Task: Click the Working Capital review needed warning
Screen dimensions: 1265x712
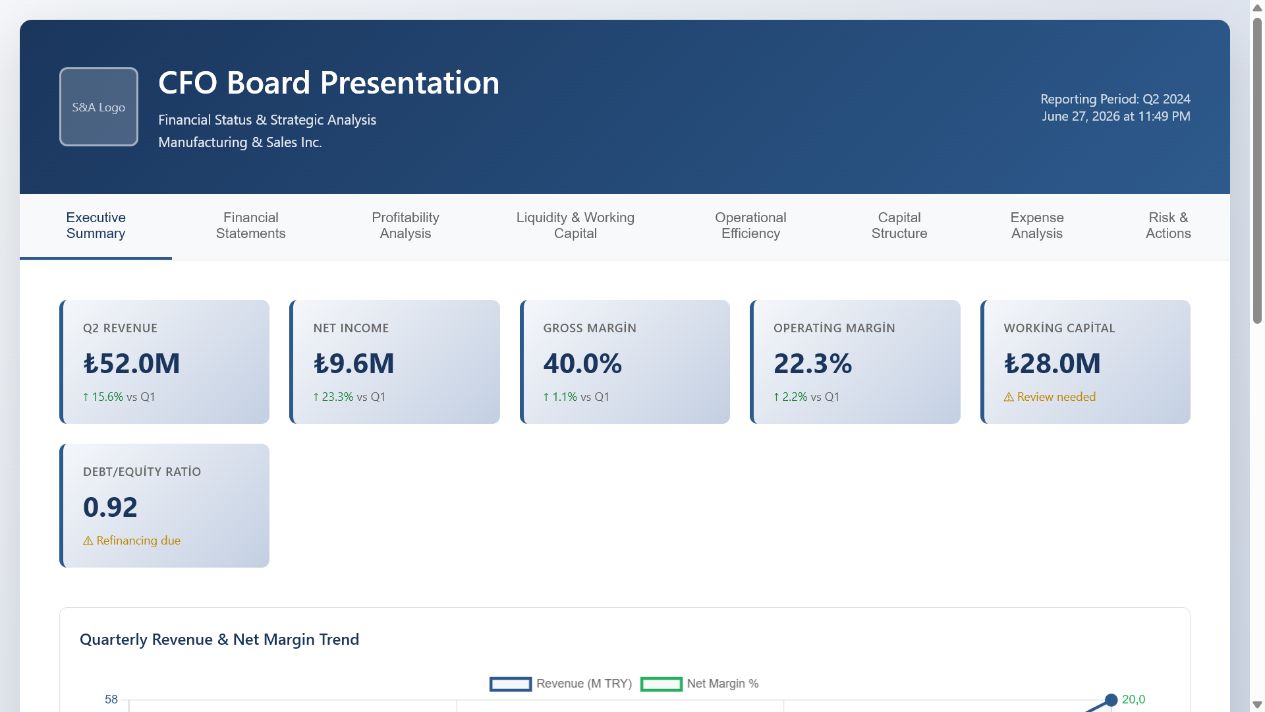Action: point(1050,397)
